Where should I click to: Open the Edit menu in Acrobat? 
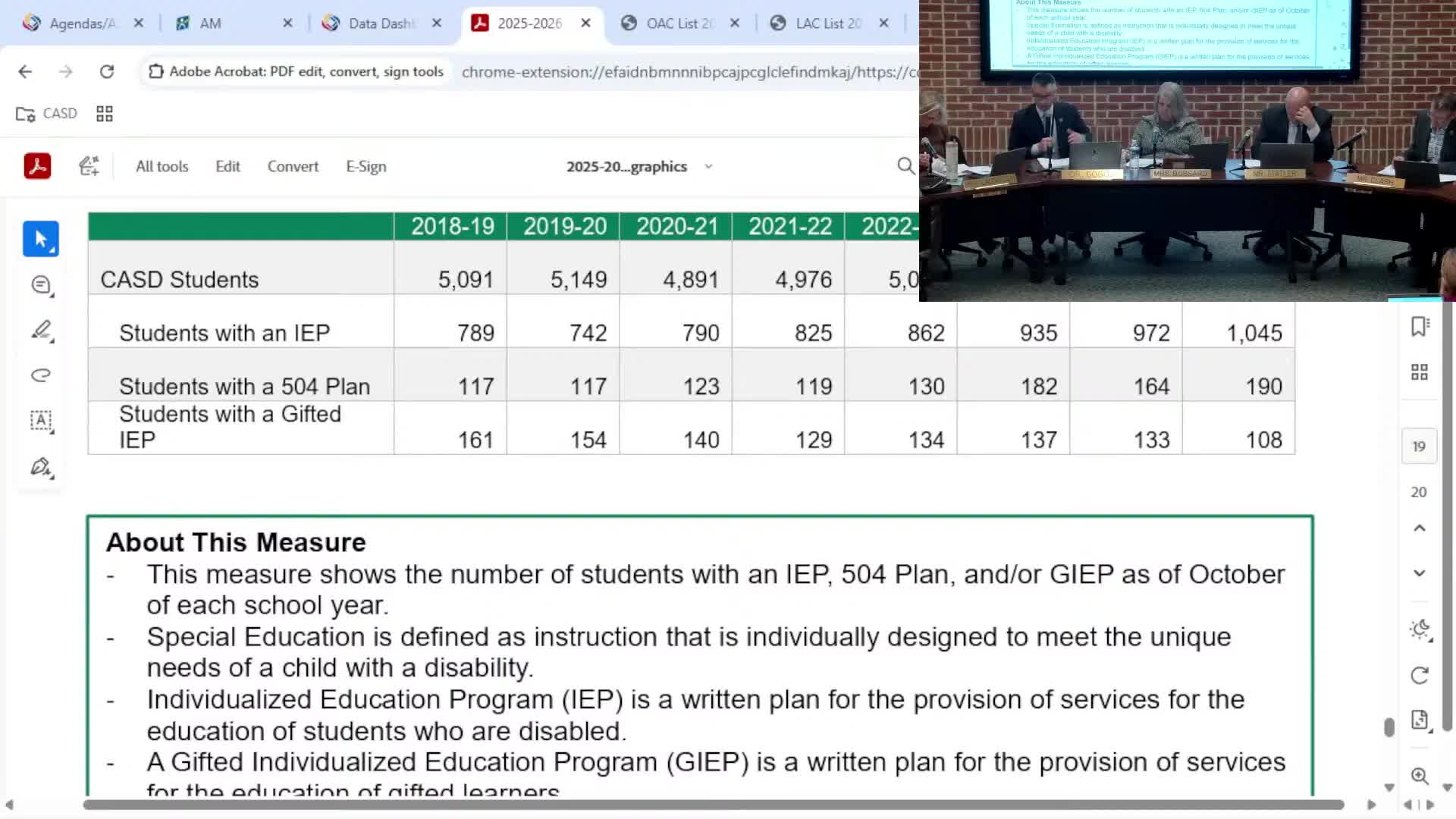click(x=227, y=166)
